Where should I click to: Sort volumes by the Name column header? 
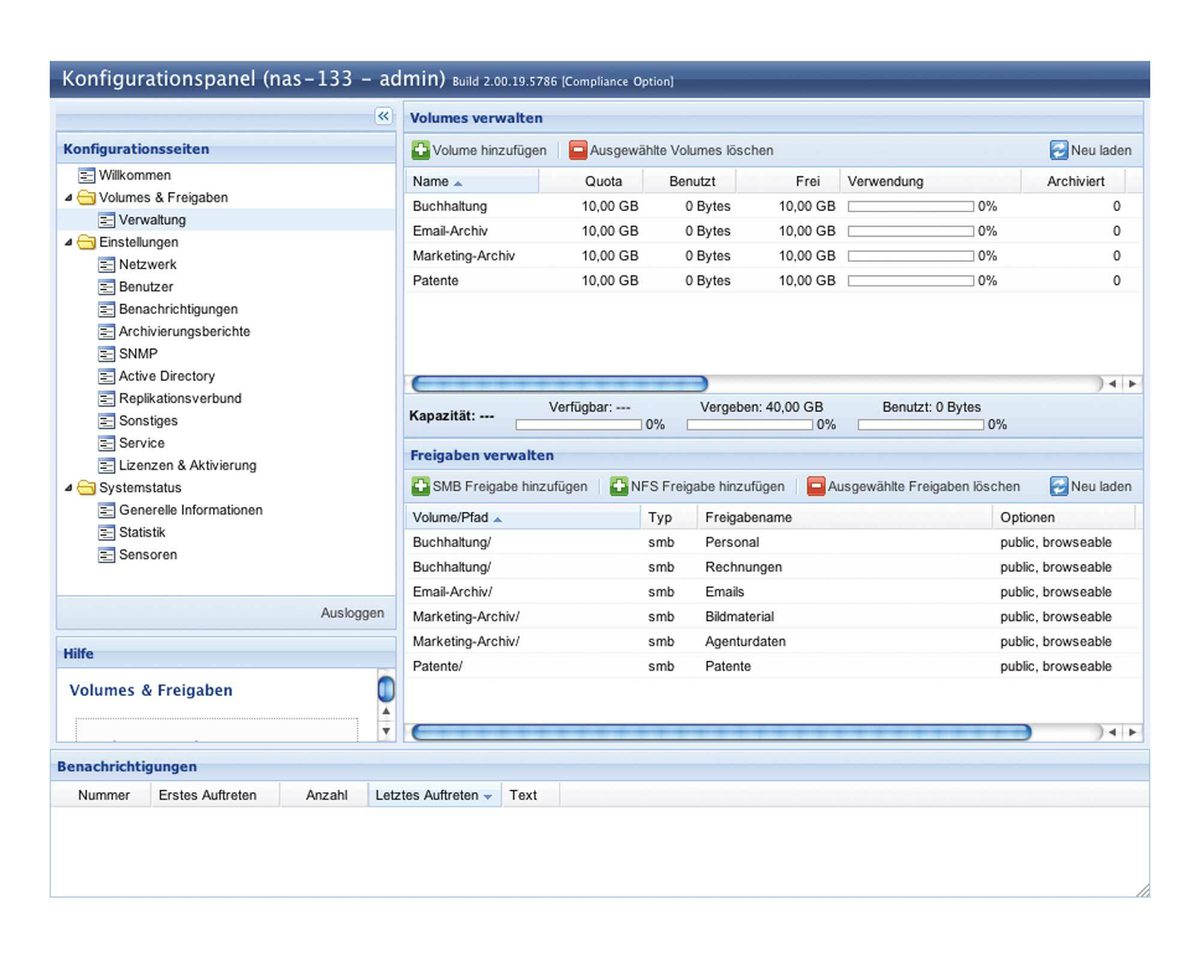click(437, 182)
